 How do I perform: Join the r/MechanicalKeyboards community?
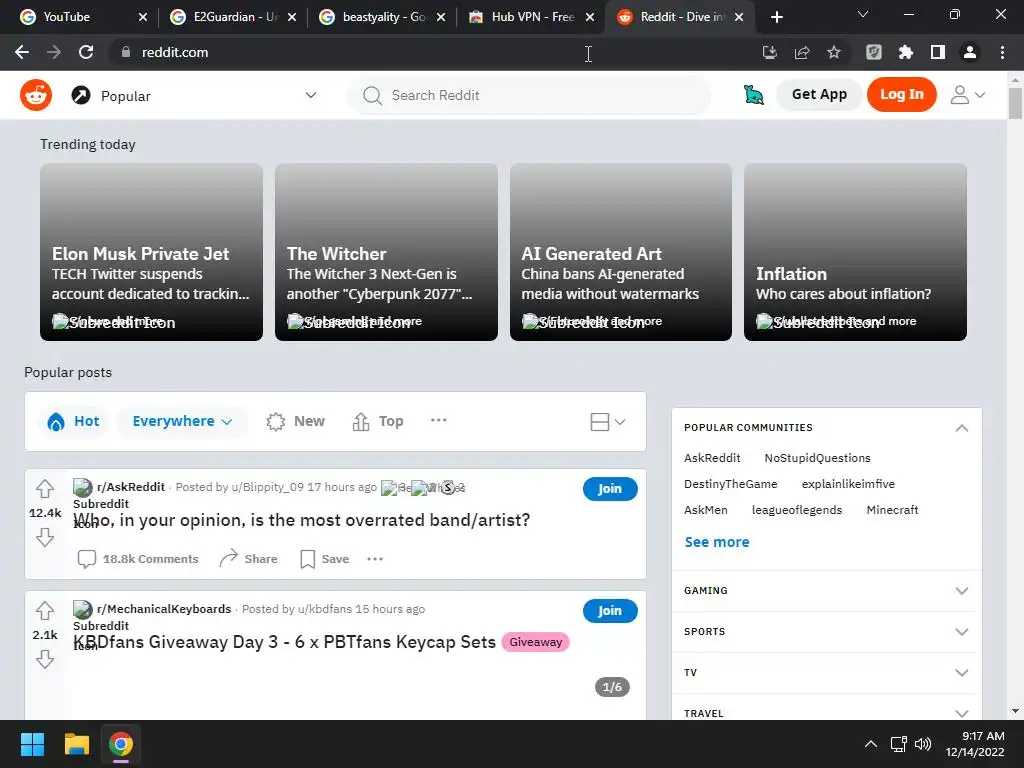point(610,611)
